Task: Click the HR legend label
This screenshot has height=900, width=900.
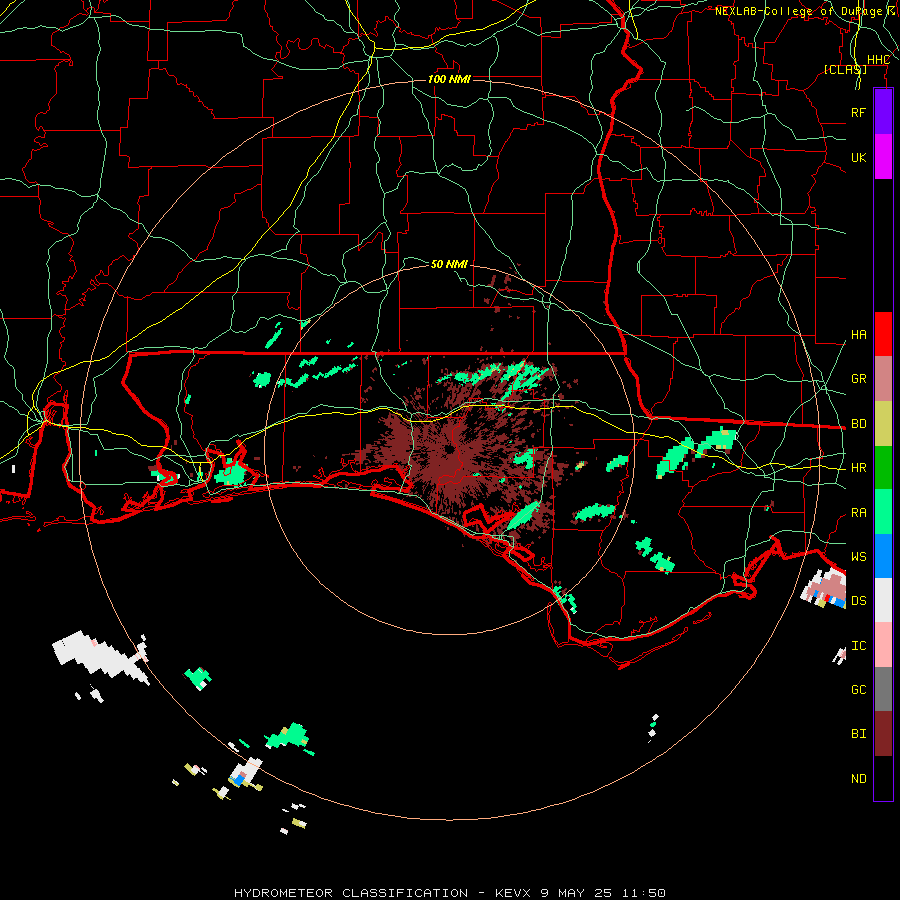Action: pyautogui.click(x=858, y=468)
